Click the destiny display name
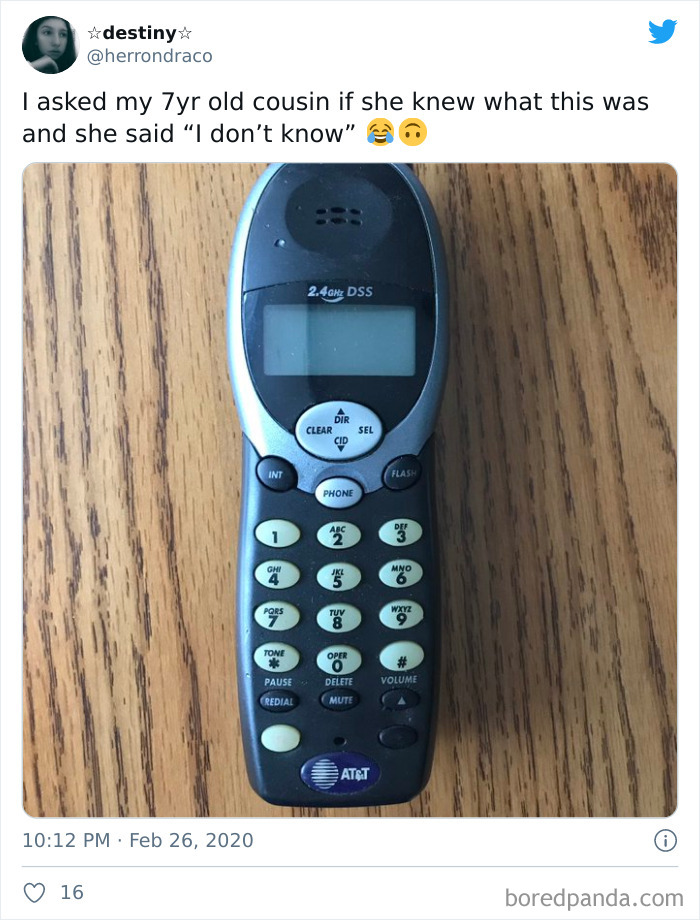 point(140,33)
